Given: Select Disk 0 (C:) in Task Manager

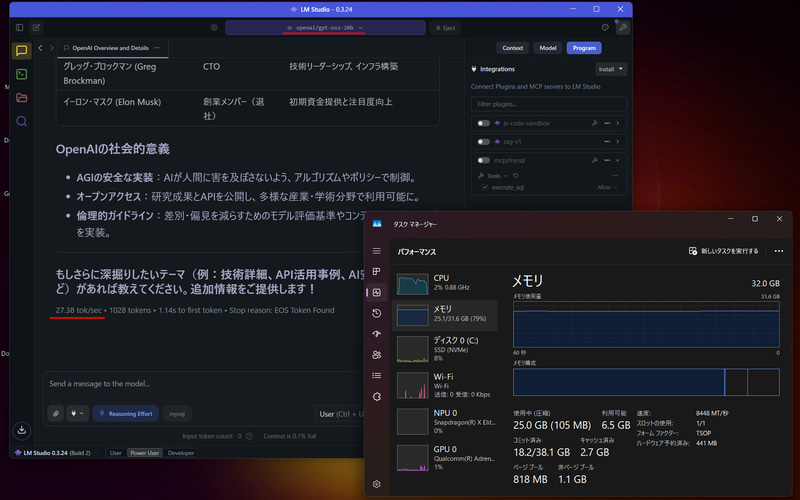Looking at the screenshot, I should click(445, 349).
